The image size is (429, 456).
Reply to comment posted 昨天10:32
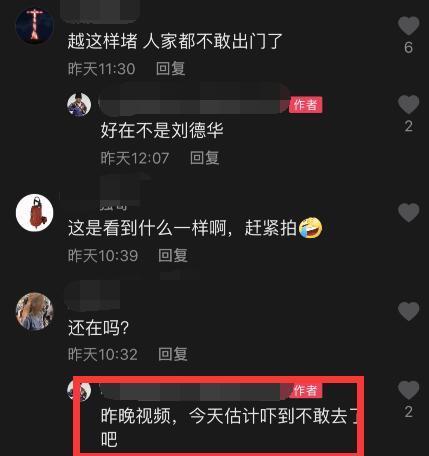[x=173, y=354]
